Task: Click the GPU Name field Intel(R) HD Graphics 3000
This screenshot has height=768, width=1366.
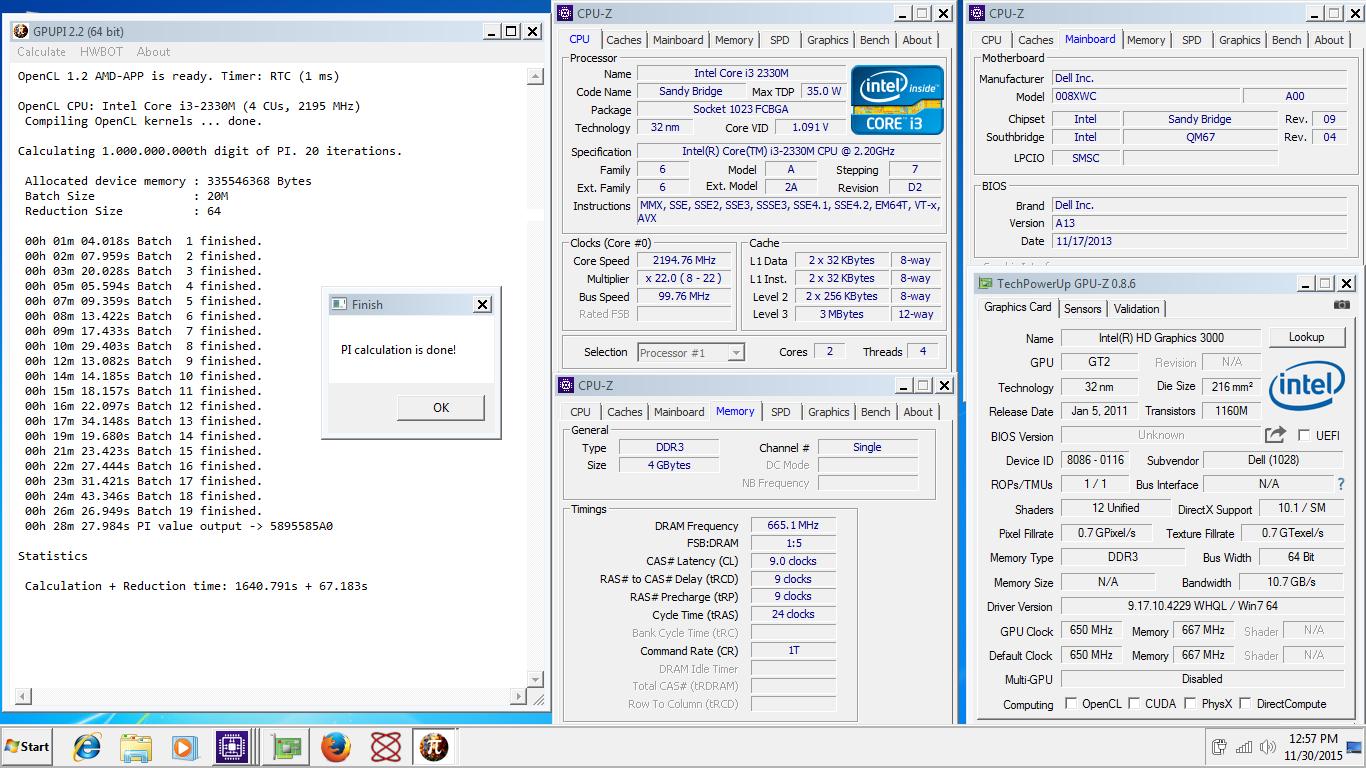Action: tap(1161, 338)
